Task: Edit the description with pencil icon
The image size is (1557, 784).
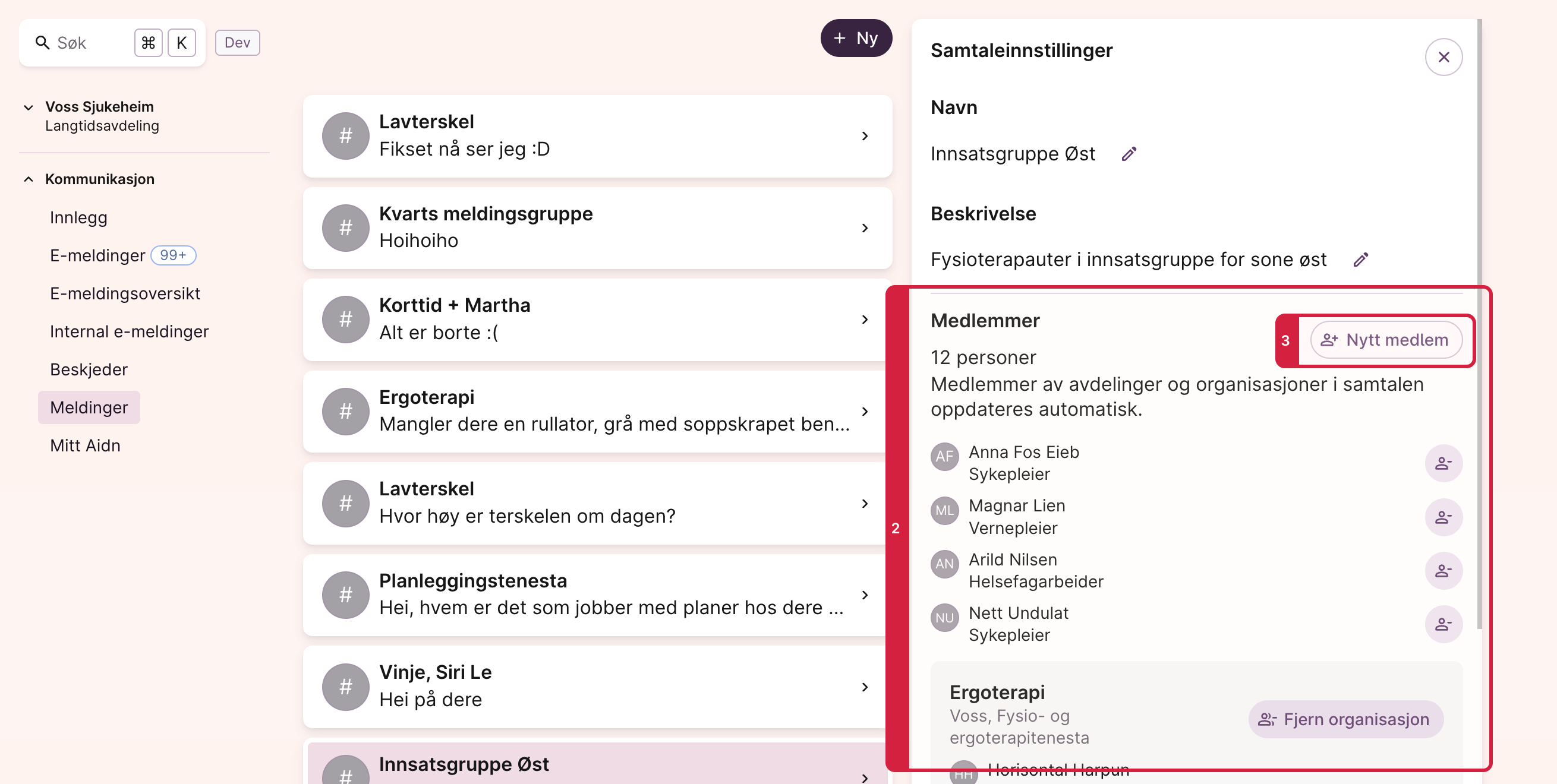Action: point(1360,260)
